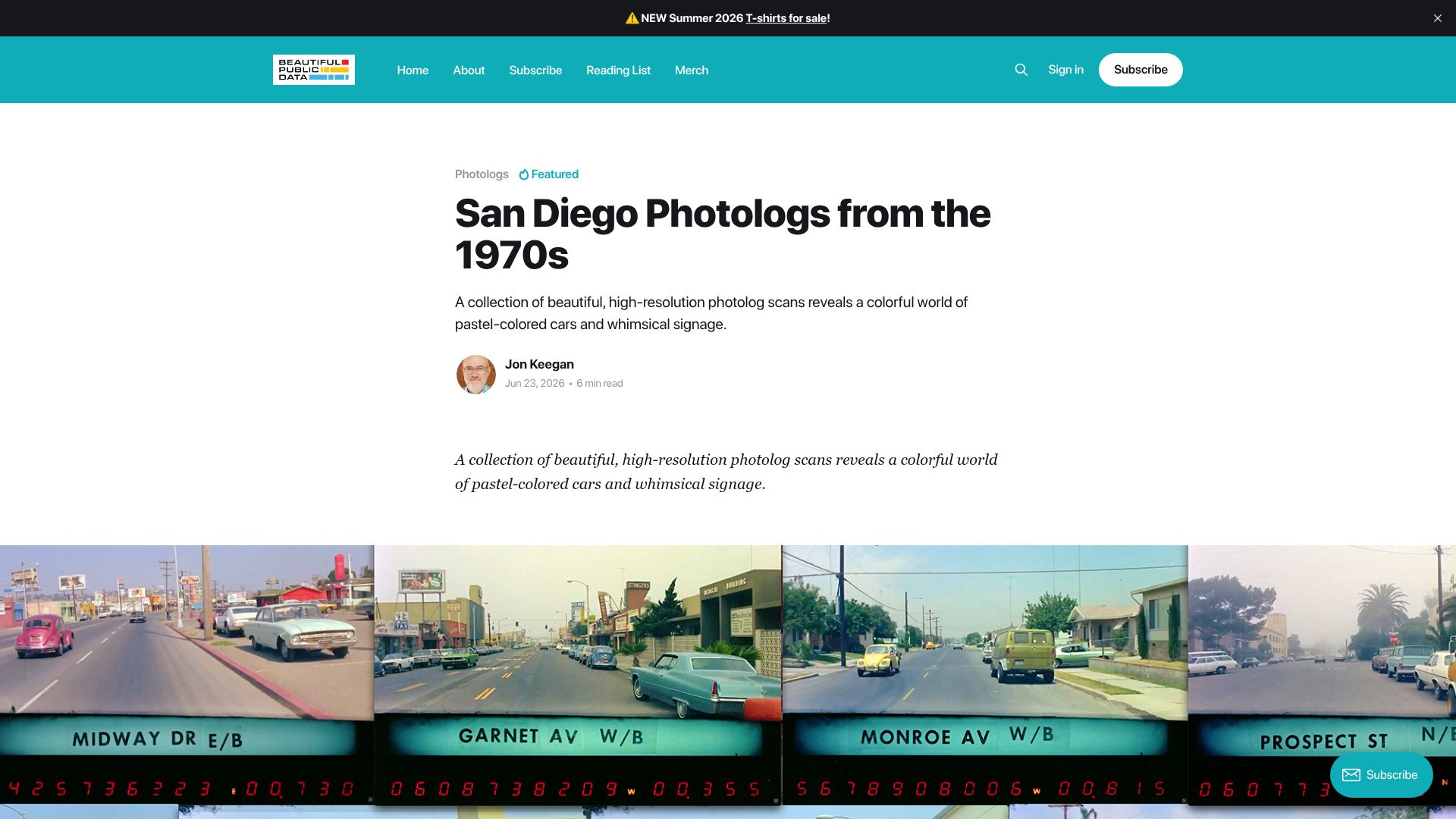
Task: Open the T-shirts for sale link
Action: point(786,18)
